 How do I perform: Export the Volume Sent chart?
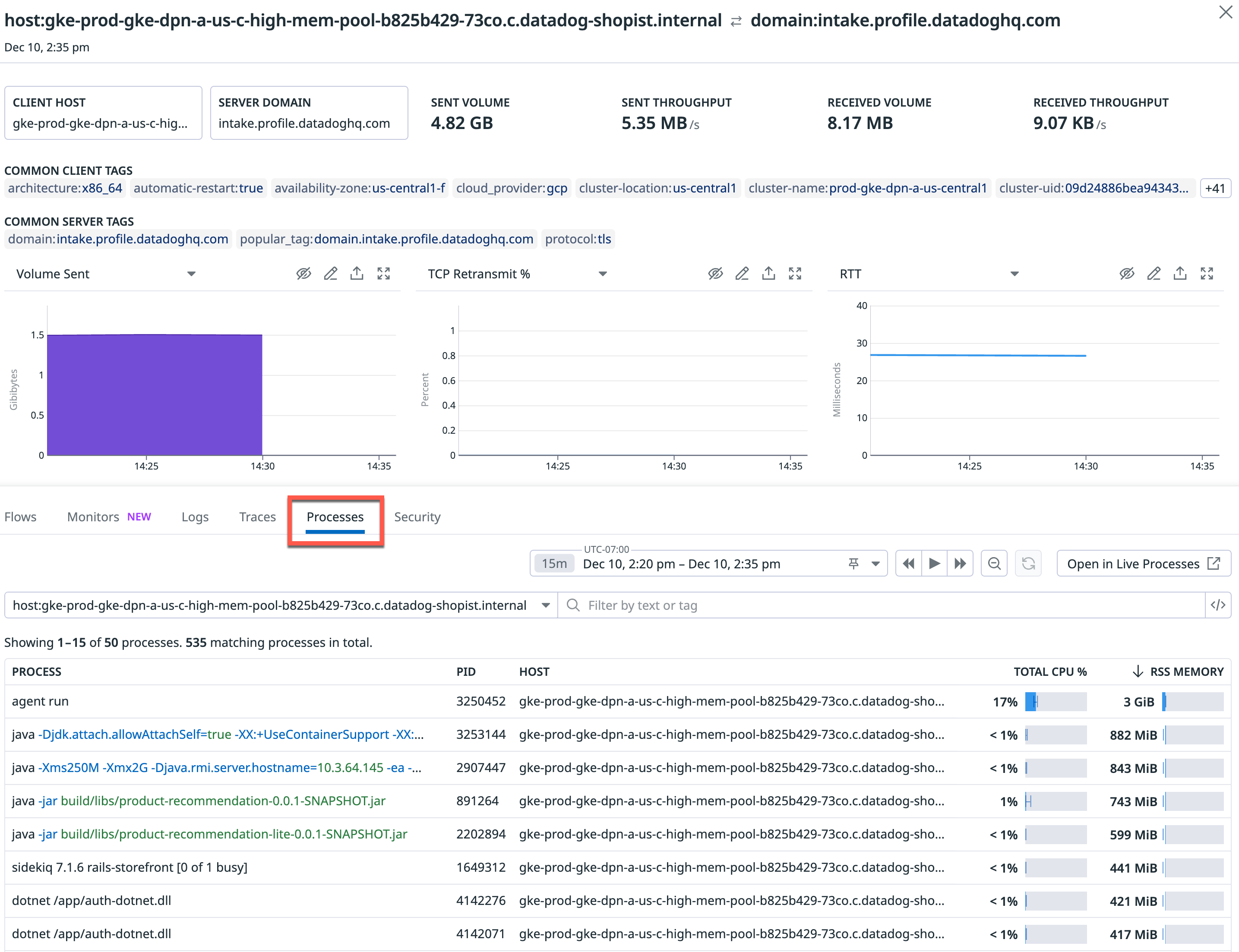tap(357, 273)
